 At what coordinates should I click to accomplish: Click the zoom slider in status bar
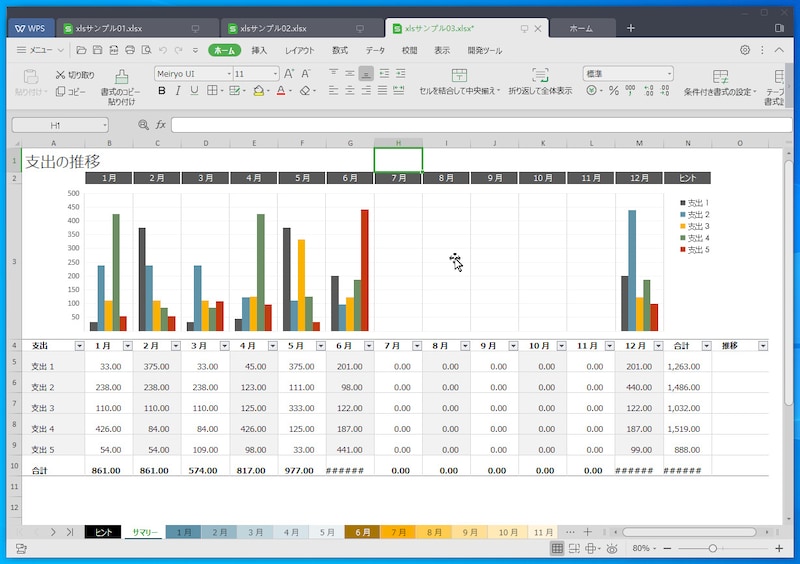click(x=712, y=549)
